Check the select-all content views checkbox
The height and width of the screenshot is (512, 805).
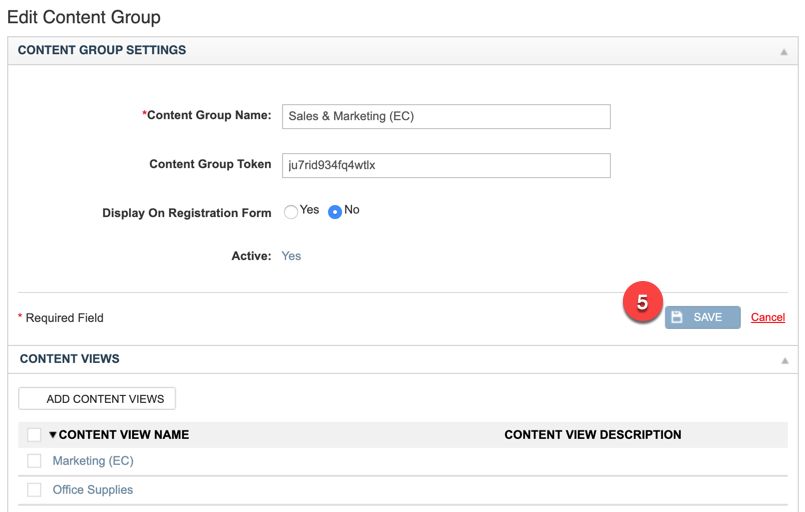34,435
